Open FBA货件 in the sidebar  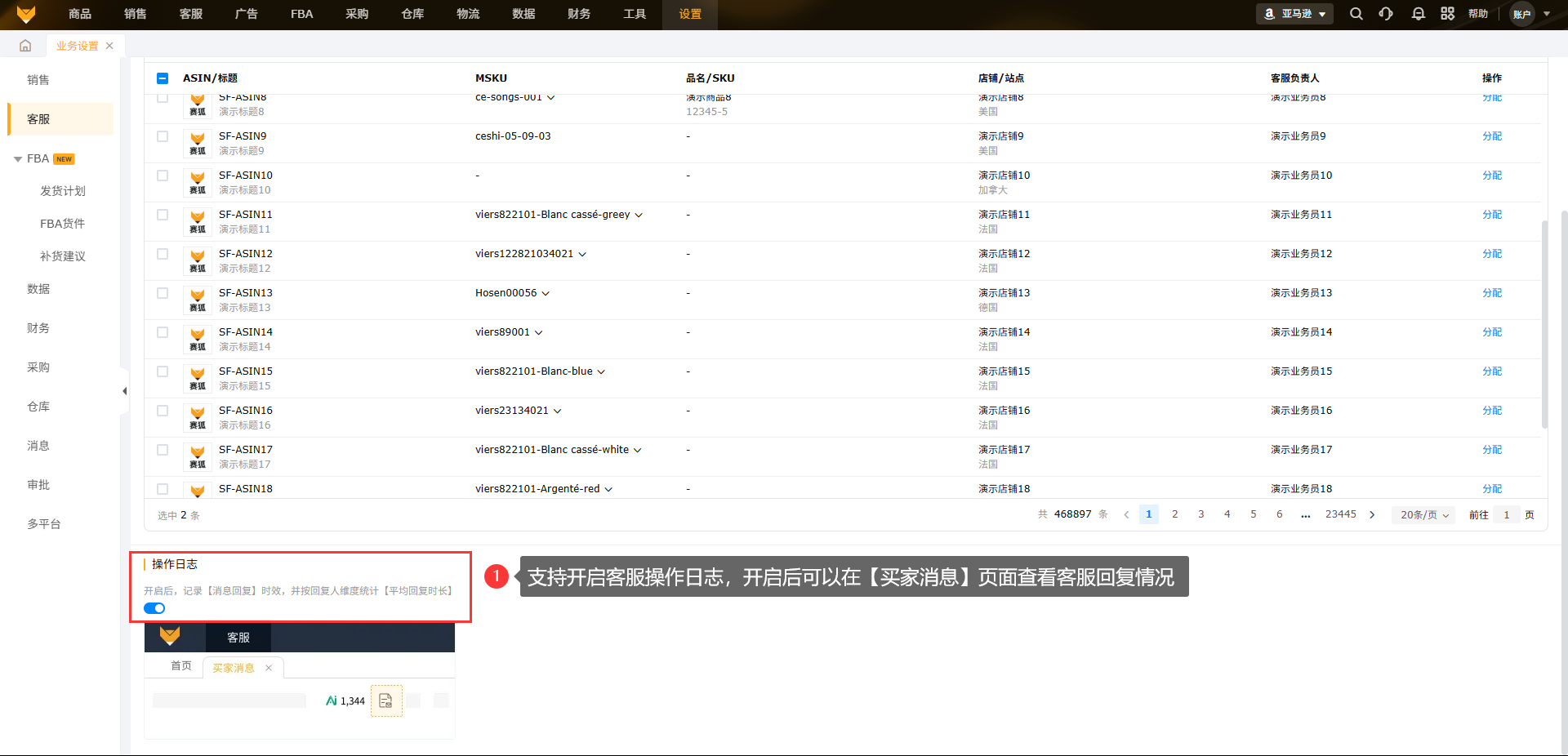point(62,224)
